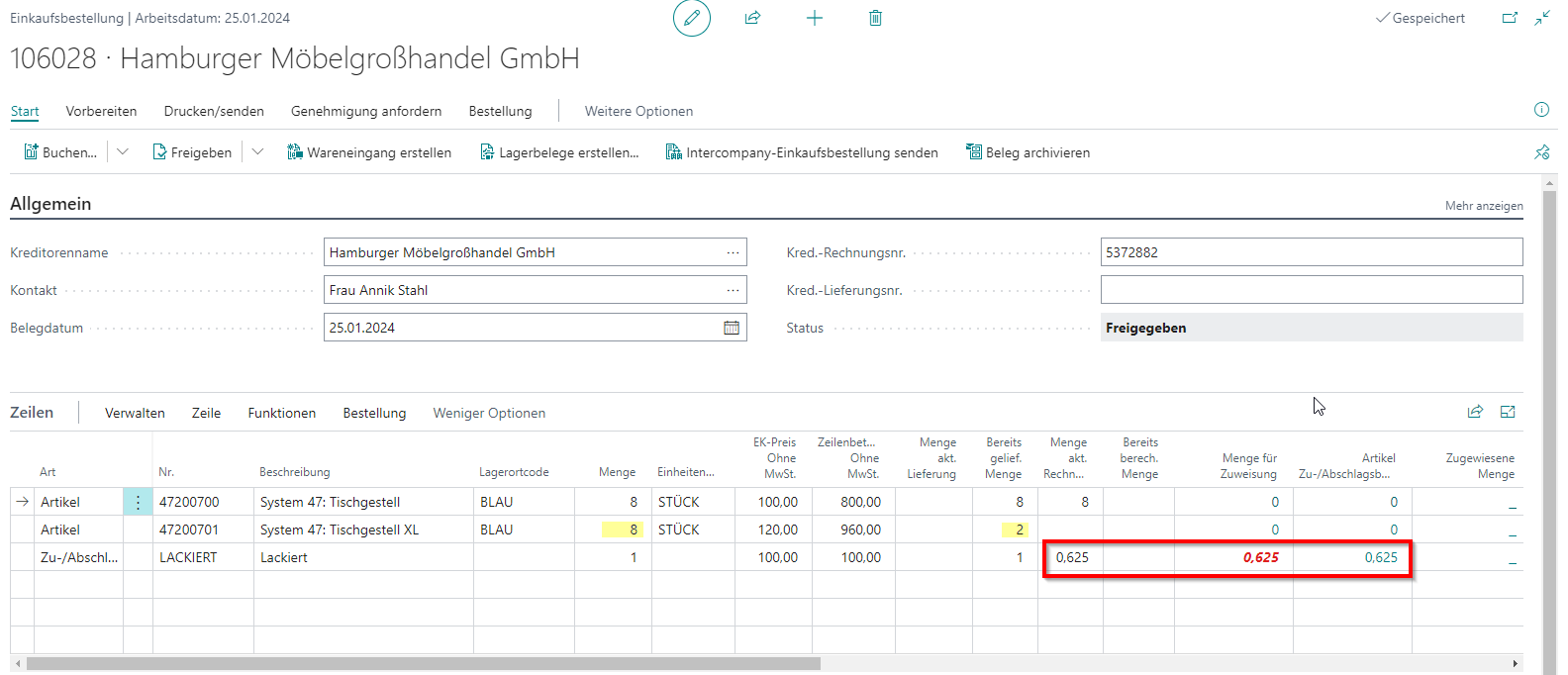Expand dropdown arrow next to Freigeben

point(257,151)
